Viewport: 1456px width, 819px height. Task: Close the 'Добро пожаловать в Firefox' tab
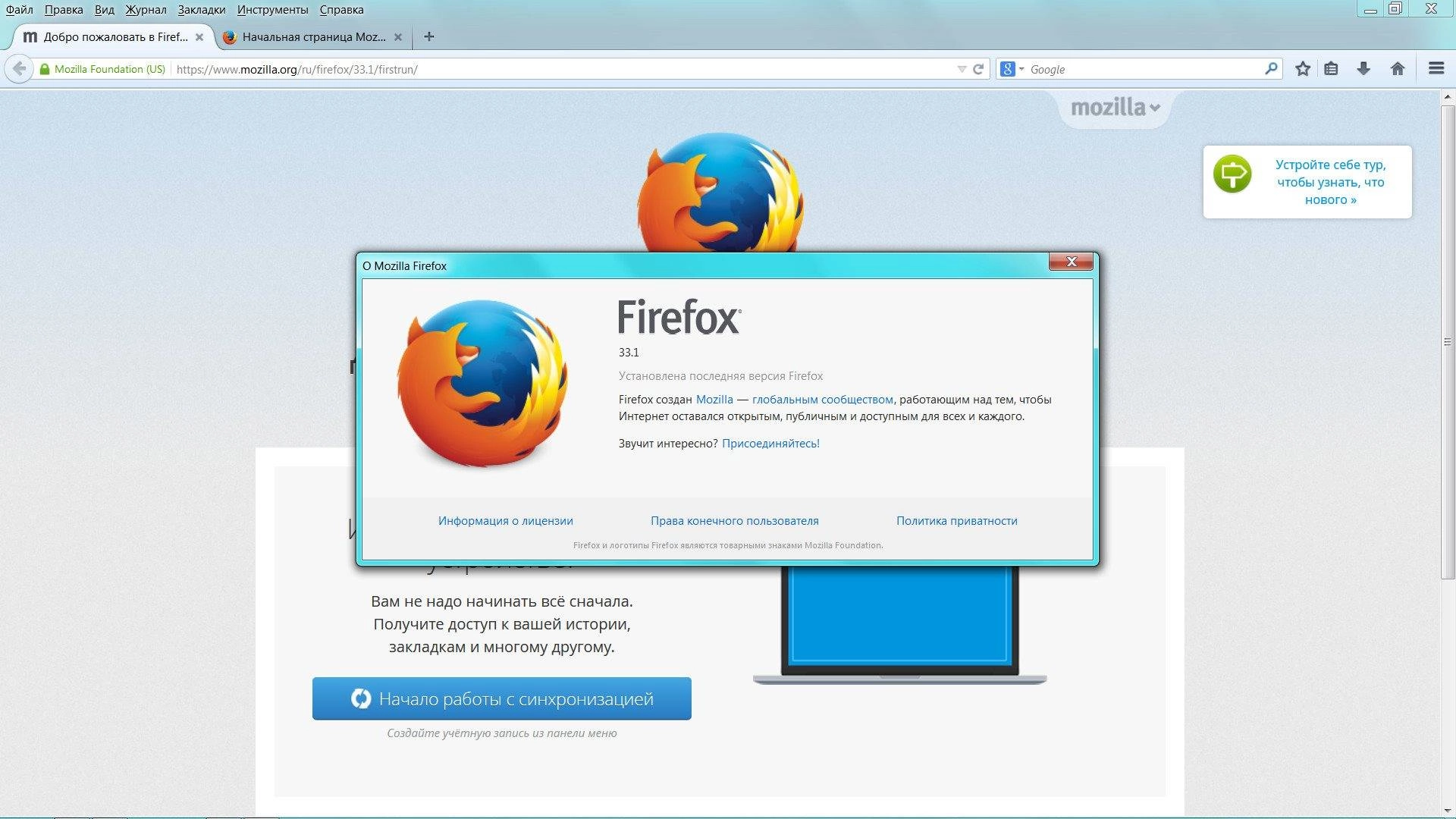coord(199,36)
